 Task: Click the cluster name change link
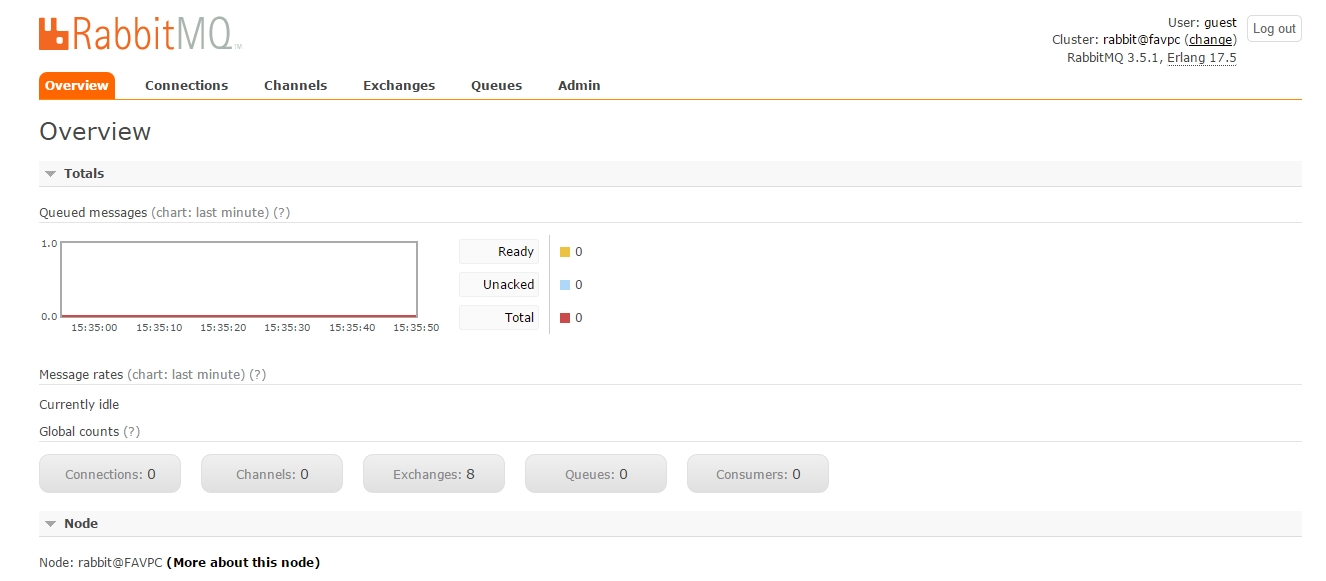[1210, 40]
